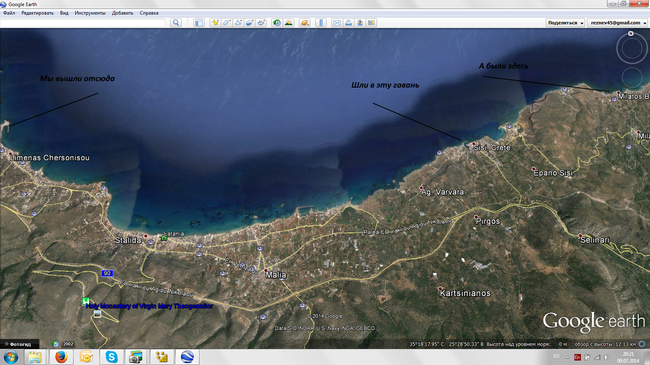The image size is (650, 365).
Task: Open the Инструменты menu
Action: click(x=90, y=13)
